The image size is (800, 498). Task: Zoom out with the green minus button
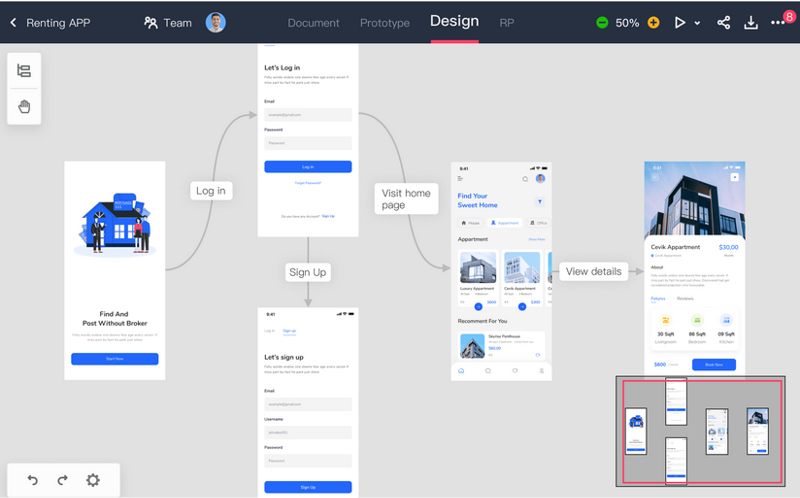(x=602, y=22)
